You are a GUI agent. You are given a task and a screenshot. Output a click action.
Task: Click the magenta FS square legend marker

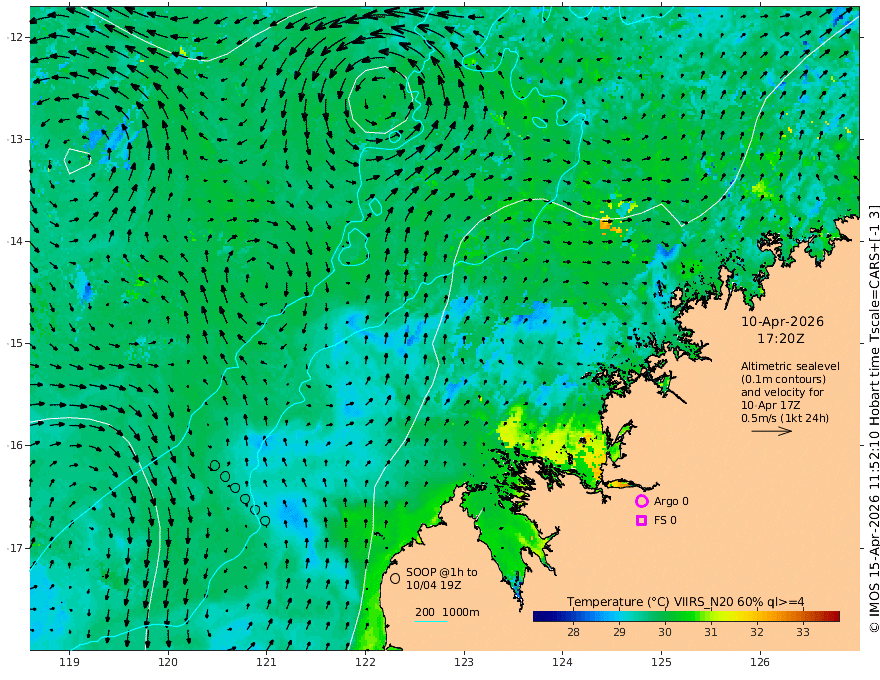tap(641, 520)
